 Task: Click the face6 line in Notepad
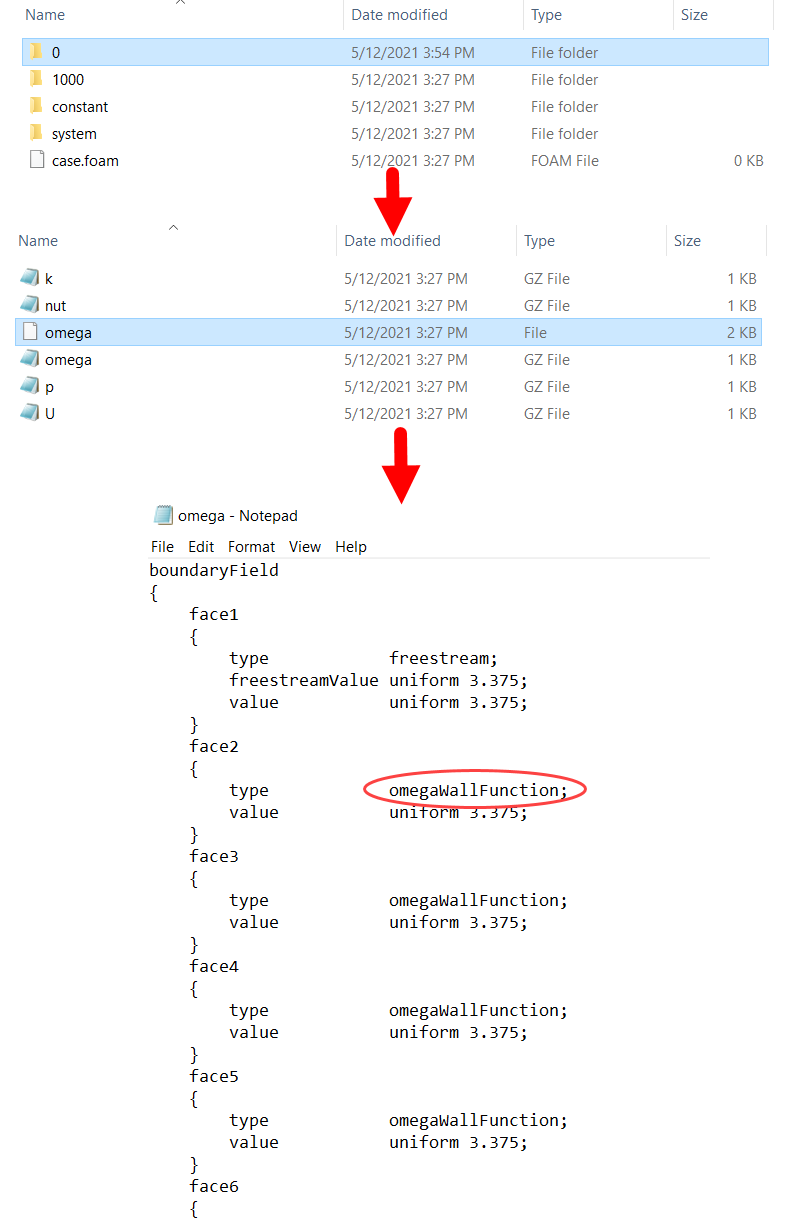(x=214, y=1186)
